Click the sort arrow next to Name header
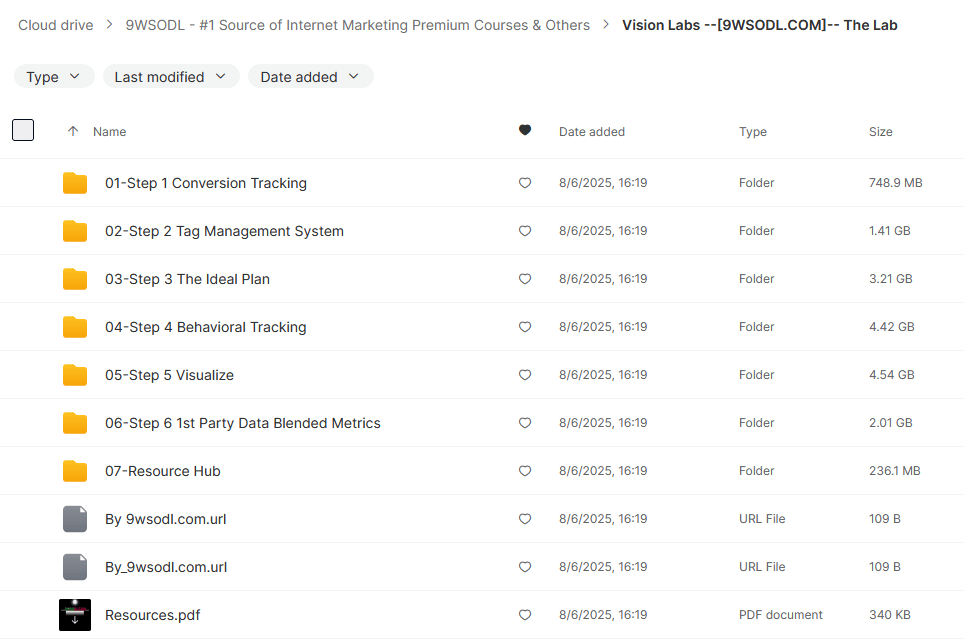This screenshot has width=964, height=639. click(x=72, y=131)
